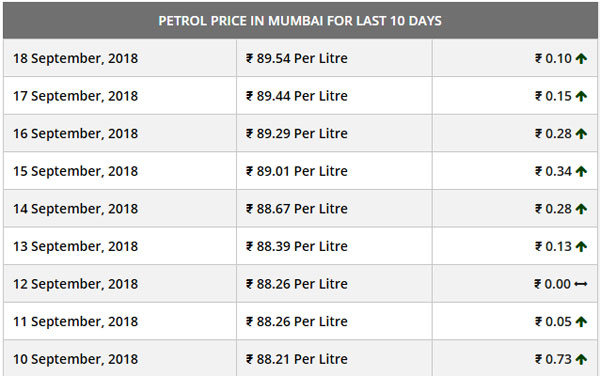The image size is (600, 376).
Task: Click the up arrow in 14 September row
Action: [581, 209]
